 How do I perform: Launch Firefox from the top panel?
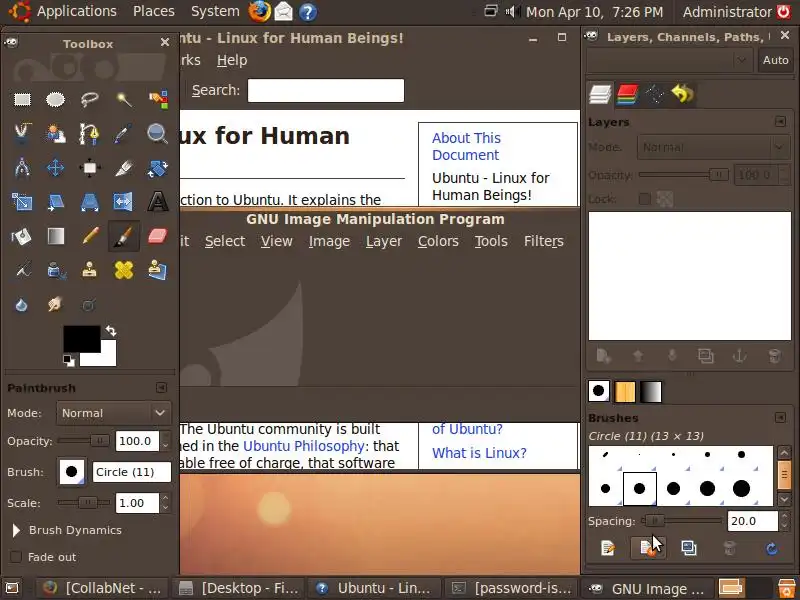(260, 12)
